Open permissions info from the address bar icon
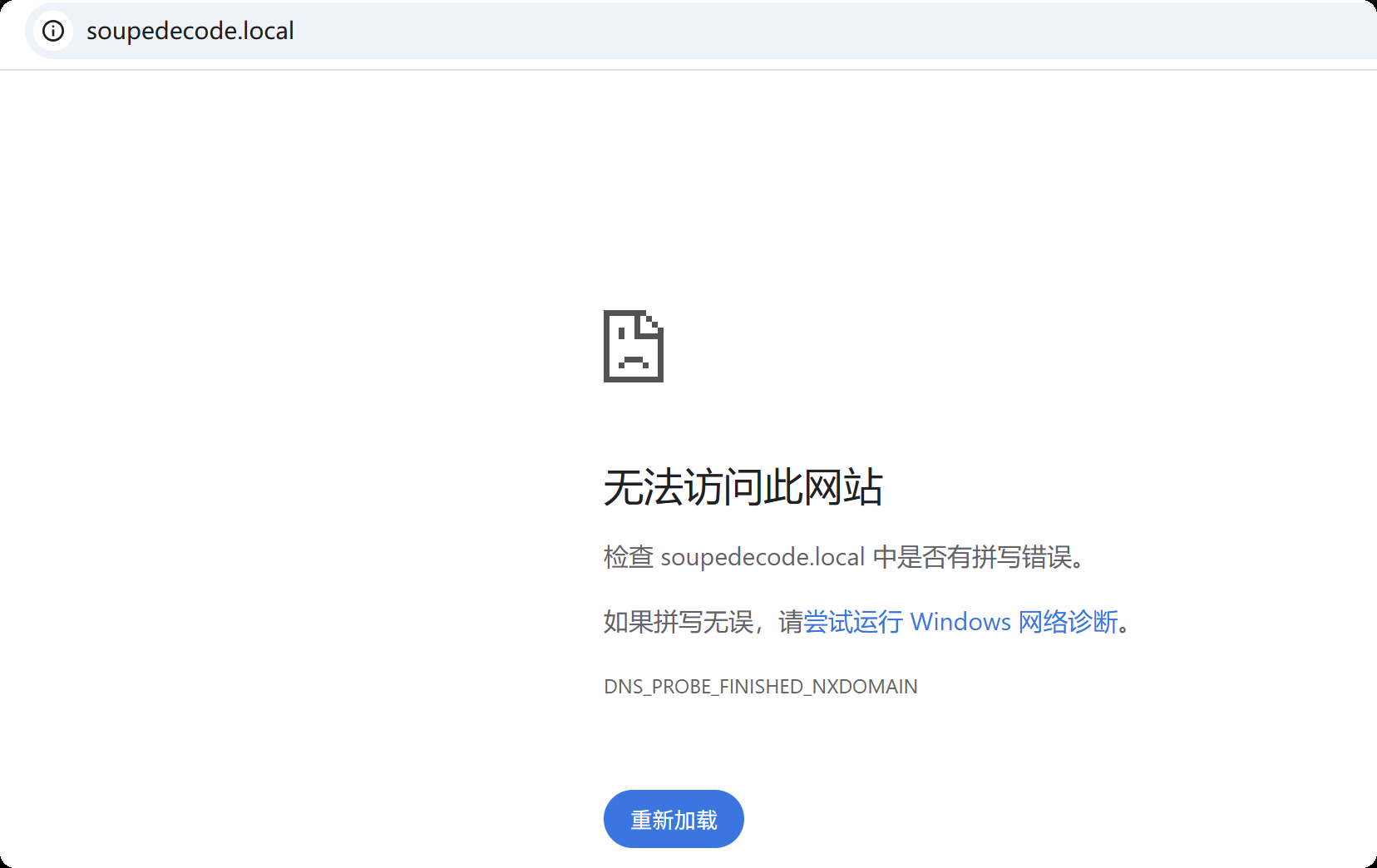This screenshot has width=1377, height=868. (53, 32)
